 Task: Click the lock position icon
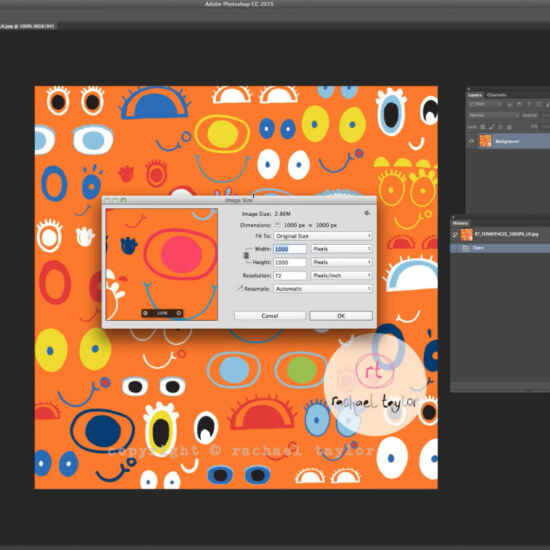[501, 127]
